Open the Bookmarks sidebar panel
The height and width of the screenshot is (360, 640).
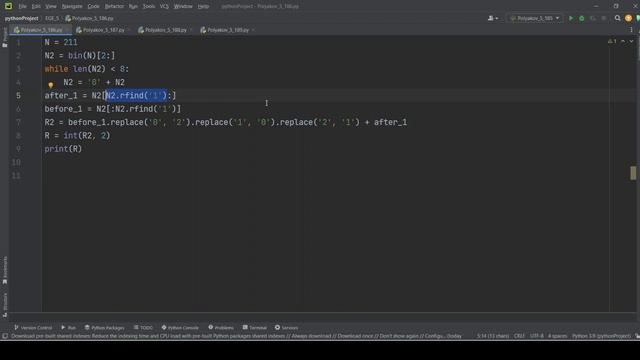point(5,270)
